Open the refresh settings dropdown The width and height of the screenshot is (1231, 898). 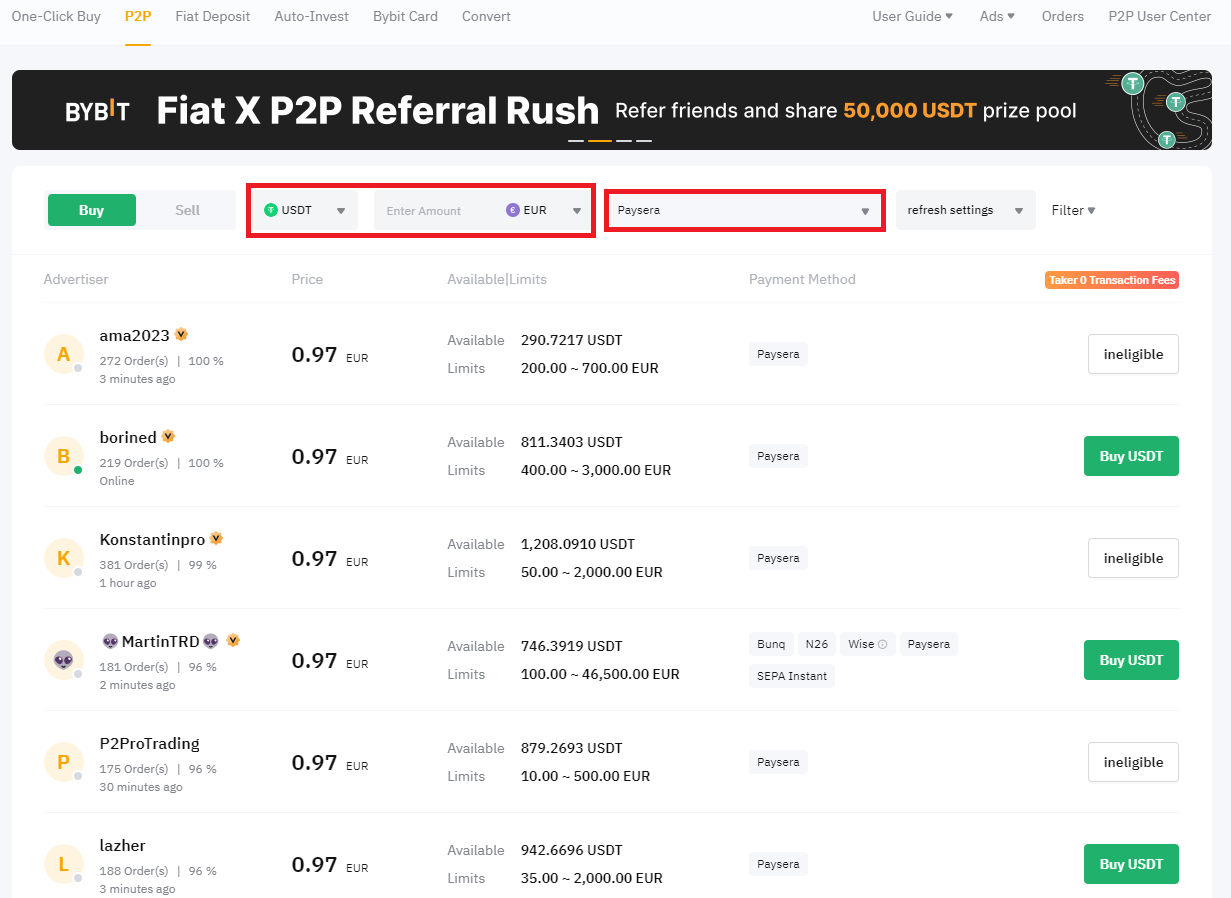pyautogui.click(x=966, y=210)
